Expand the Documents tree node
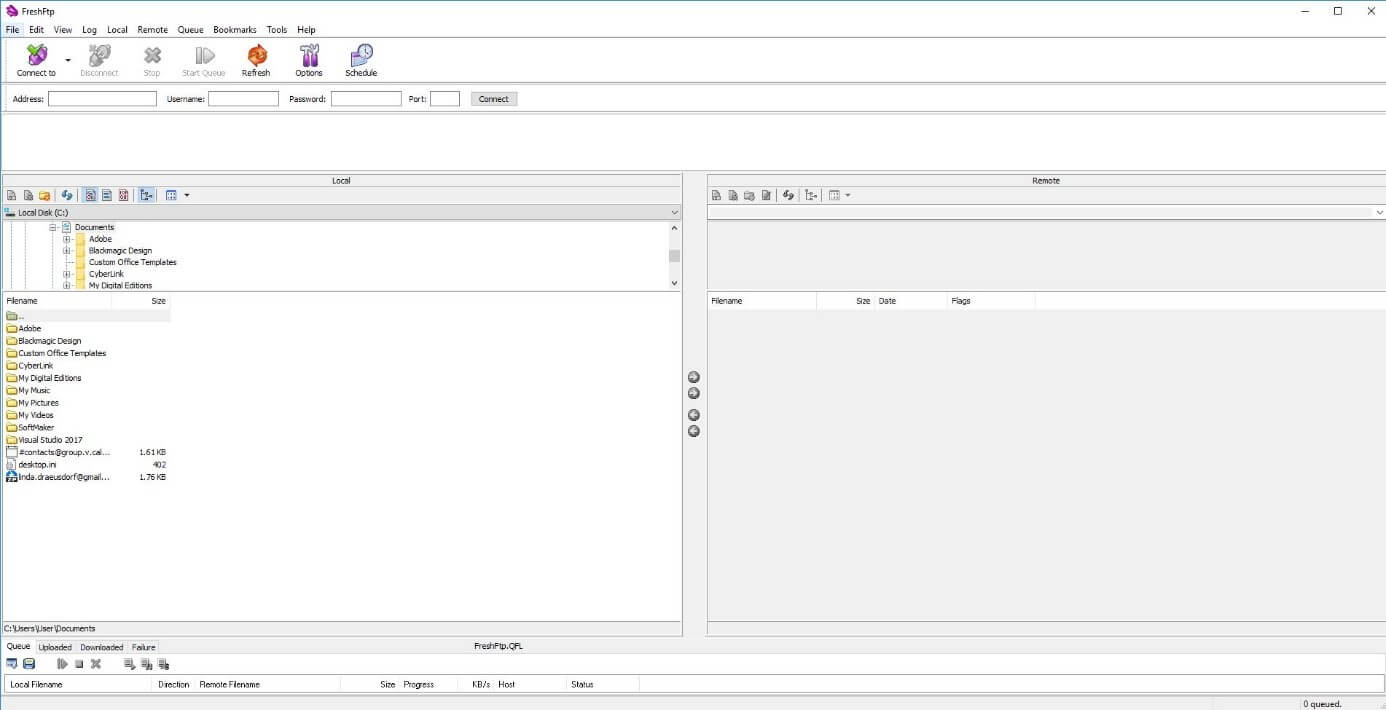Screen dimensions: 1386x710 pos(53,227)
